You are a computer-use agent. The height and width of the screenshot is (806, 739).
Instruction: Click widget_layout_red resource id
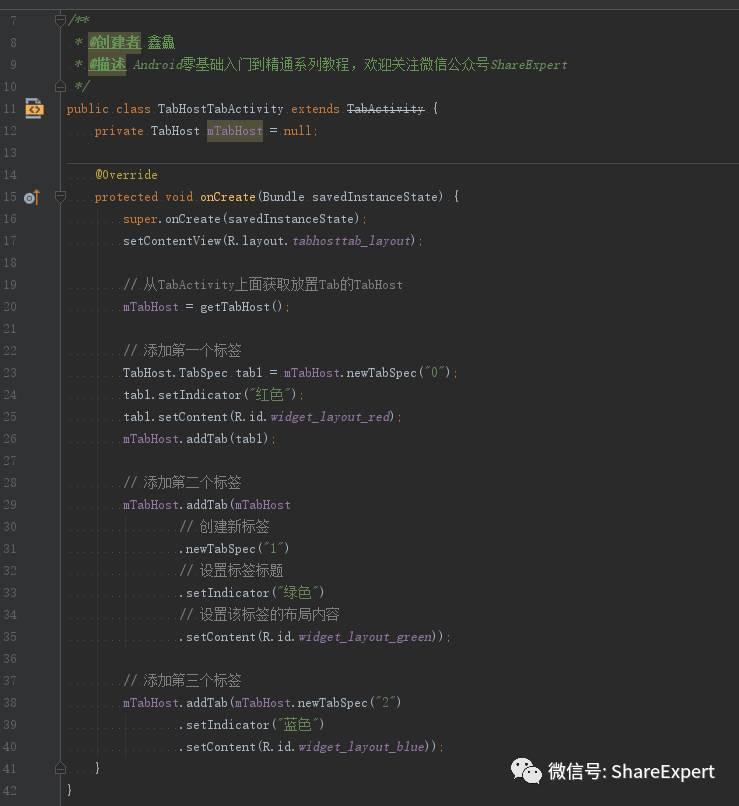[x=331, y=417]
